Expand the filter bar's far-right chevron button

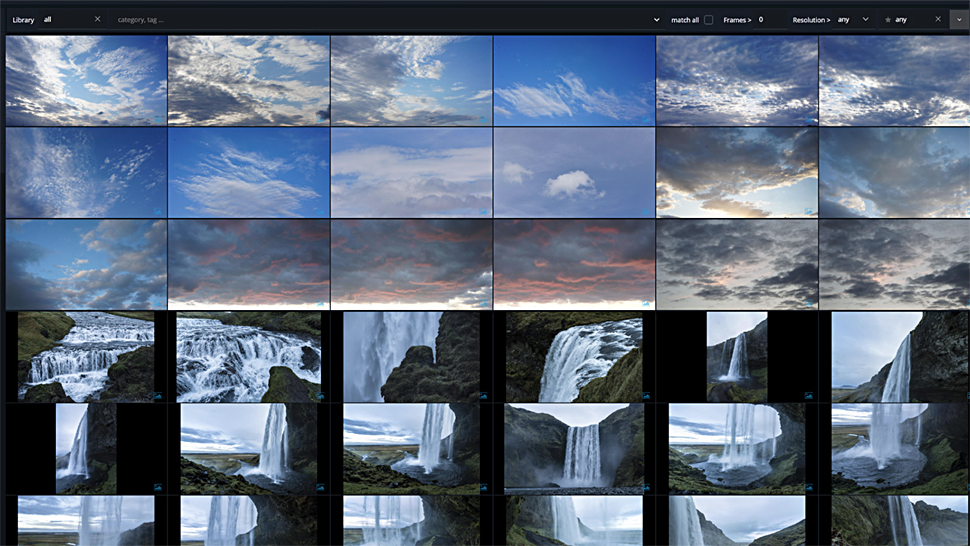(959, 20)
